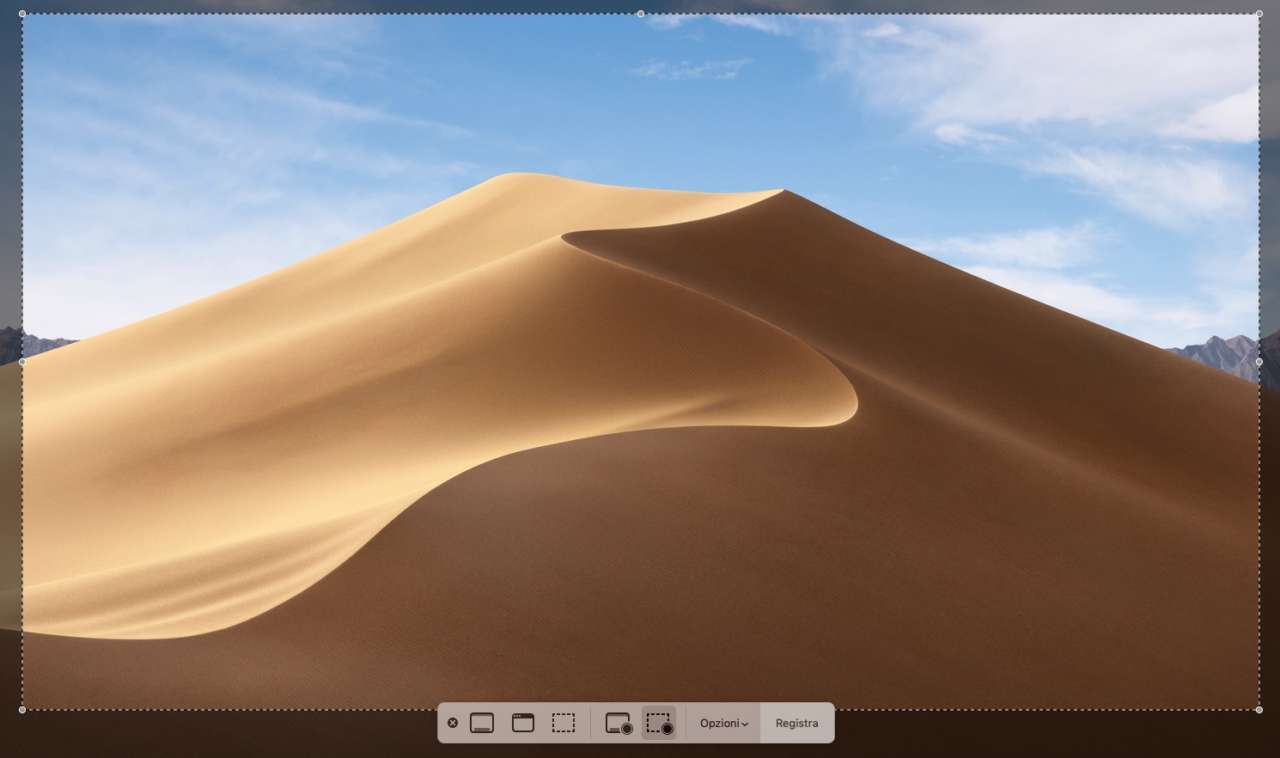Image resolution: width=1280 pixels, height=758 pixels.
Task: Choose capture selected portion mode
Action: pyautogui.click(x=564, y=723)
